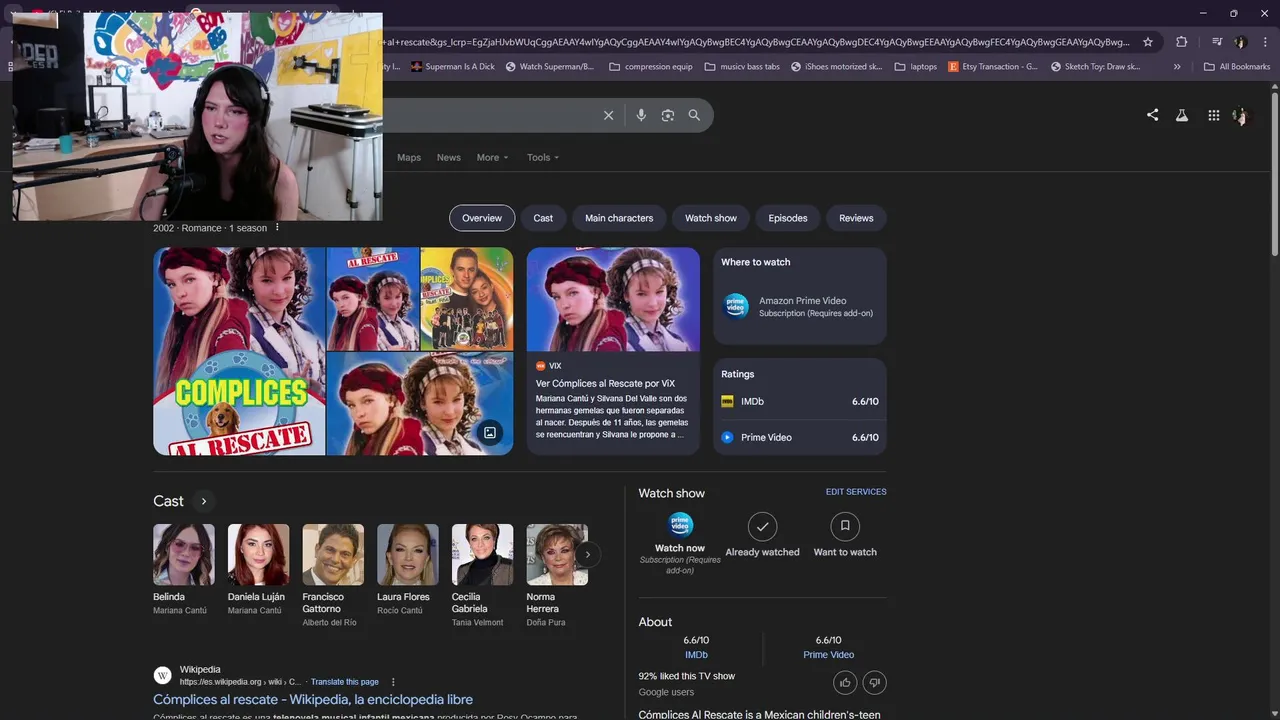The width and height of the screenshot is (1280, 720).
Task: Open the Wikipedia result options menu
Action: (x=393, y=682)
